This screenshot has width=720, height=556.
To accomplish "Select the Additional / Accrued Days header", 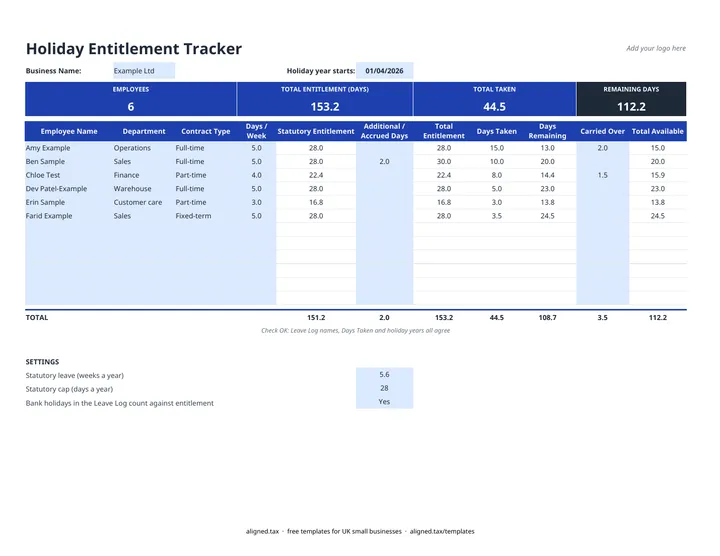I will [384, 131].
